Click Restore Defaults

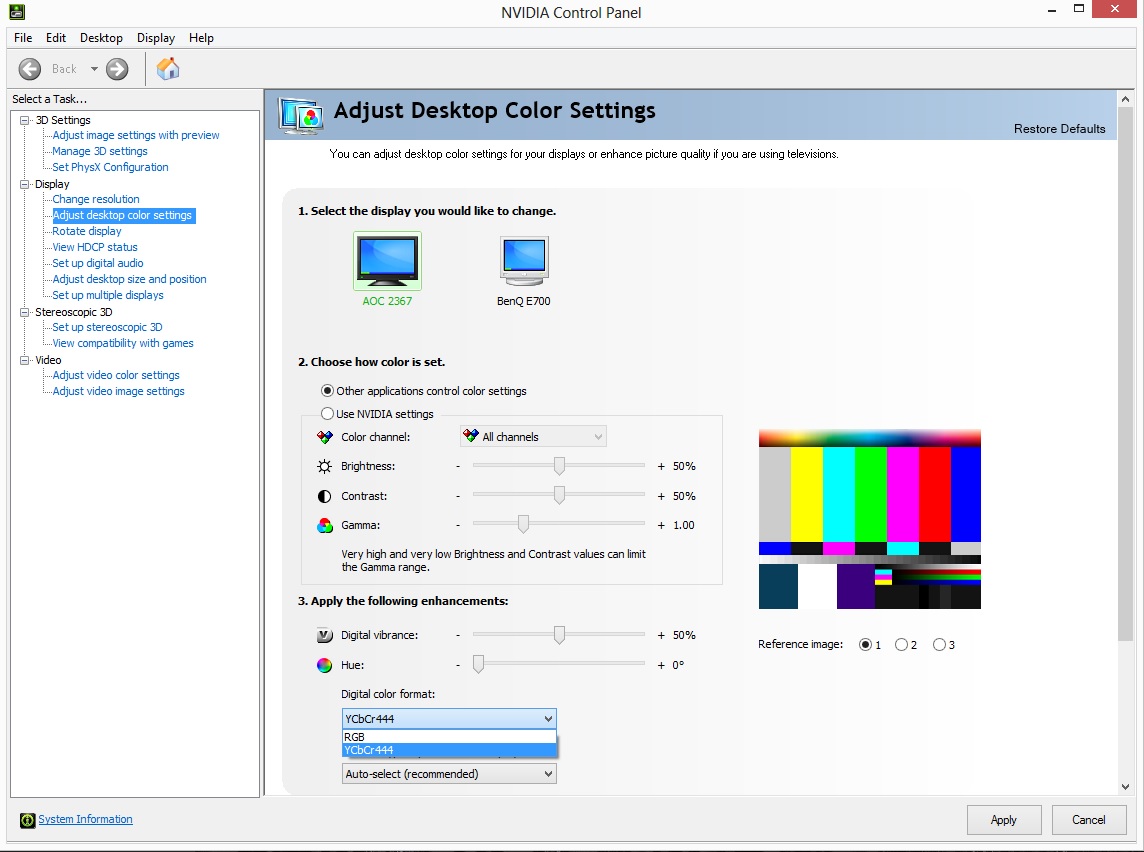(1059, 129)
